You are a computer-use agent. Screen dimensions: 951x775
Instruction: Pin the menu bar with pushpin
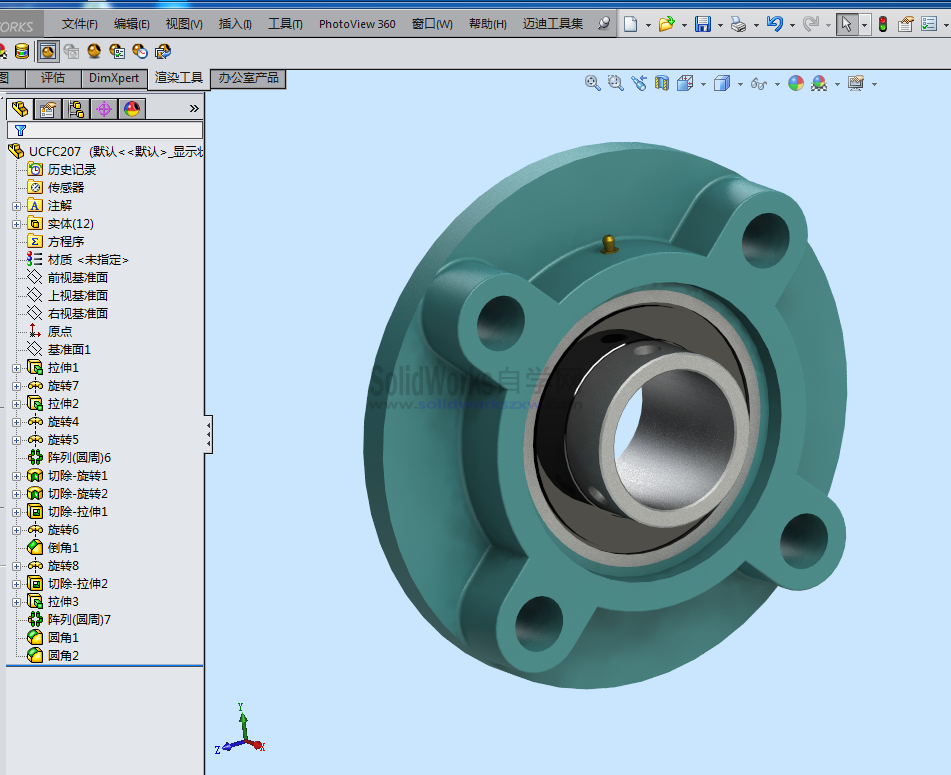pos(604,24)
